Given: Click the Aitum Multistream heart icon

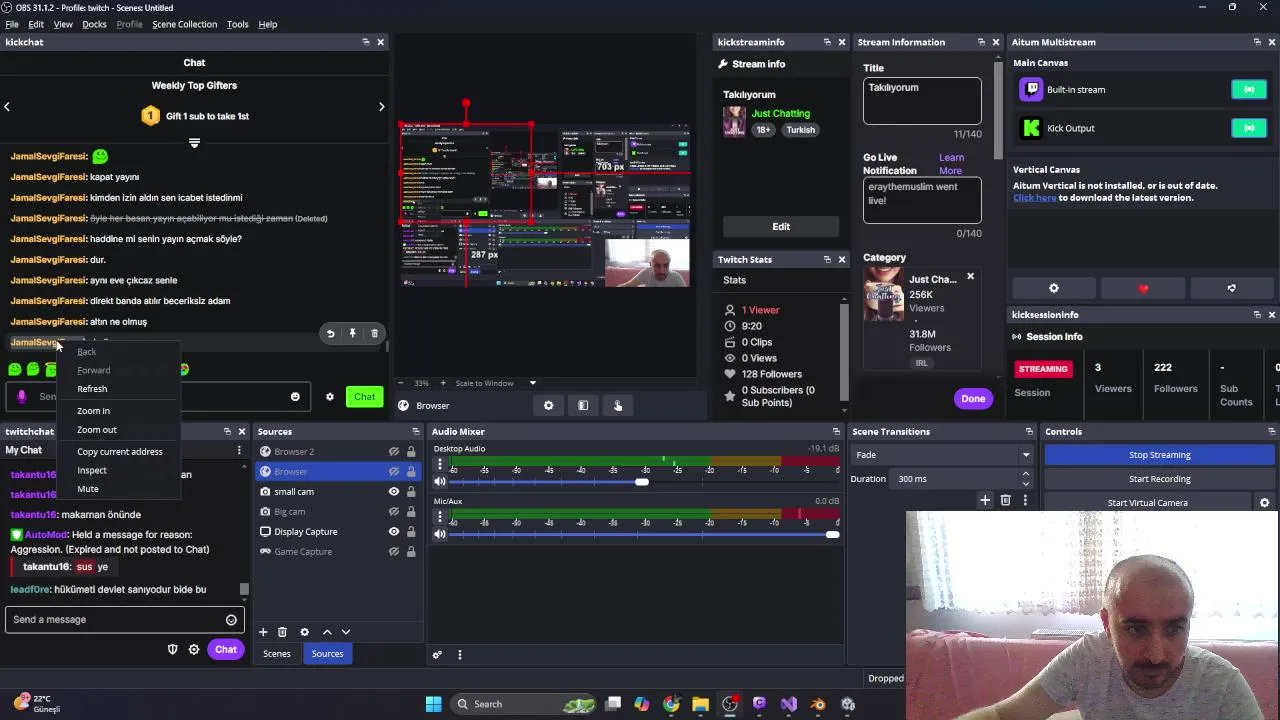Looking at the screenshot, I should (1143, 288).
